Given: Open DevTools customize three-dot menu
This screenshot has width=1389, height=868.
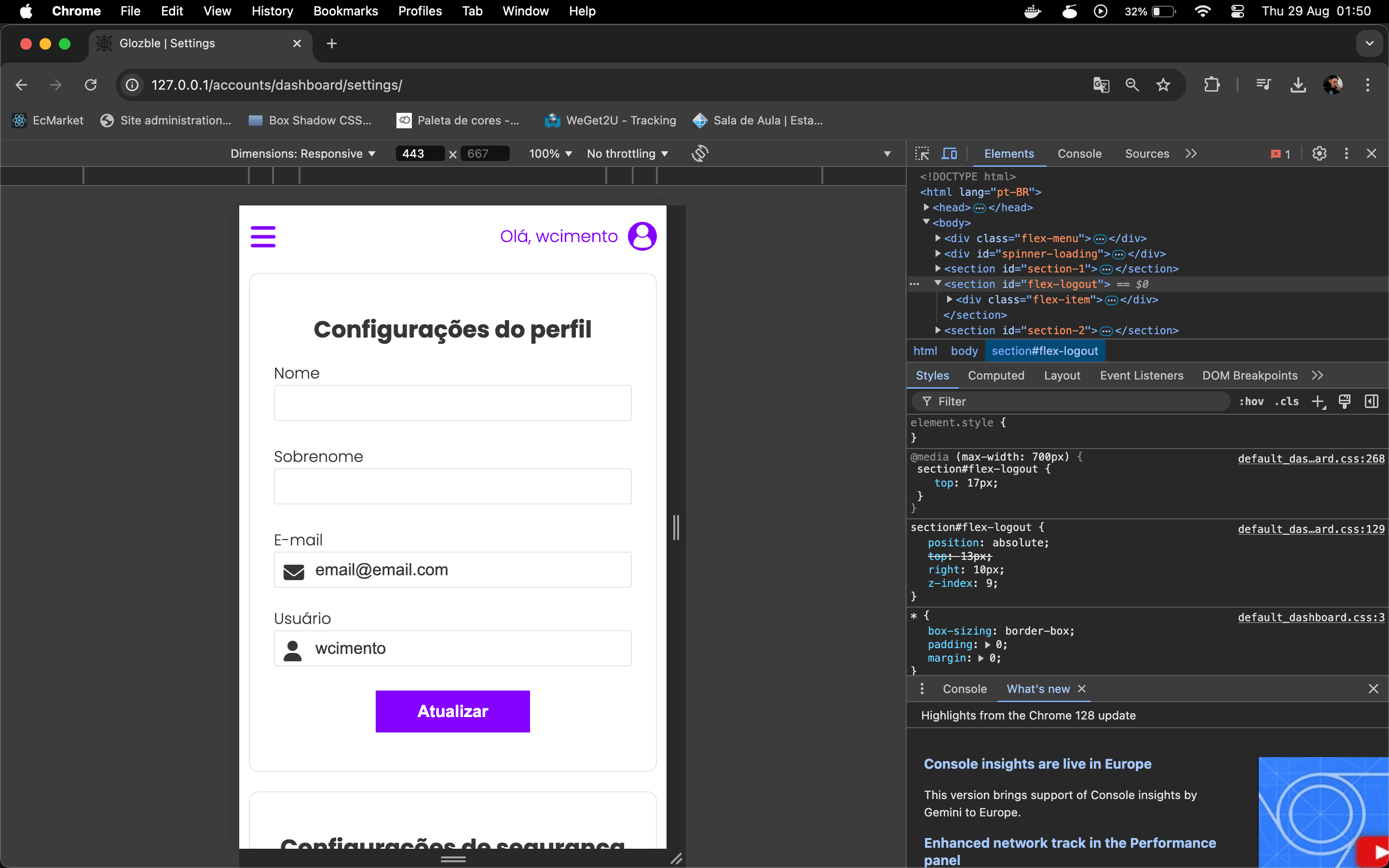Looking at the screenshot, I should [x=1346, y=154].
